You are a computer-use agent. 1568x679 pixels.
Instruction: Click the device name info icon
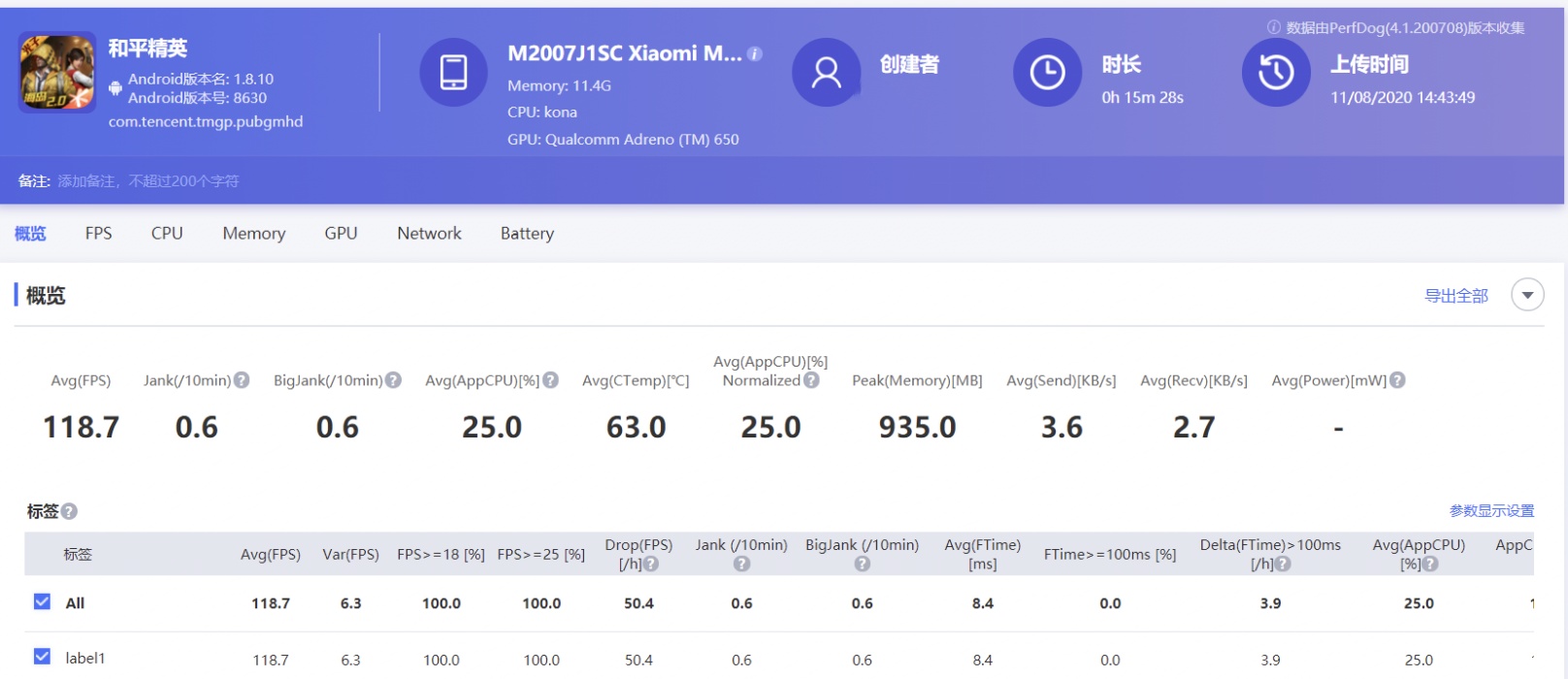pos(755,54)
